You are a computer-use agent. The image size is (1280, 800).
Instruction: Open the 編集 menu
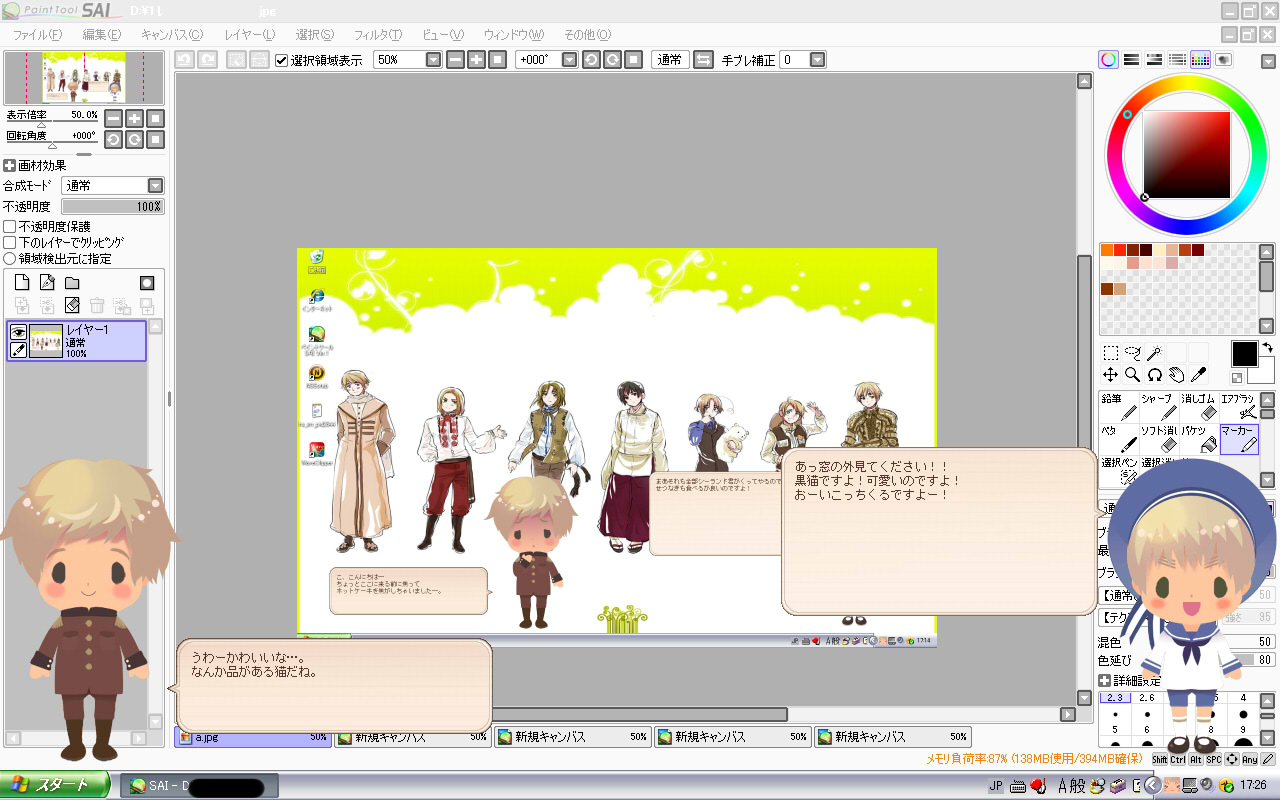[x=102, y=35]
